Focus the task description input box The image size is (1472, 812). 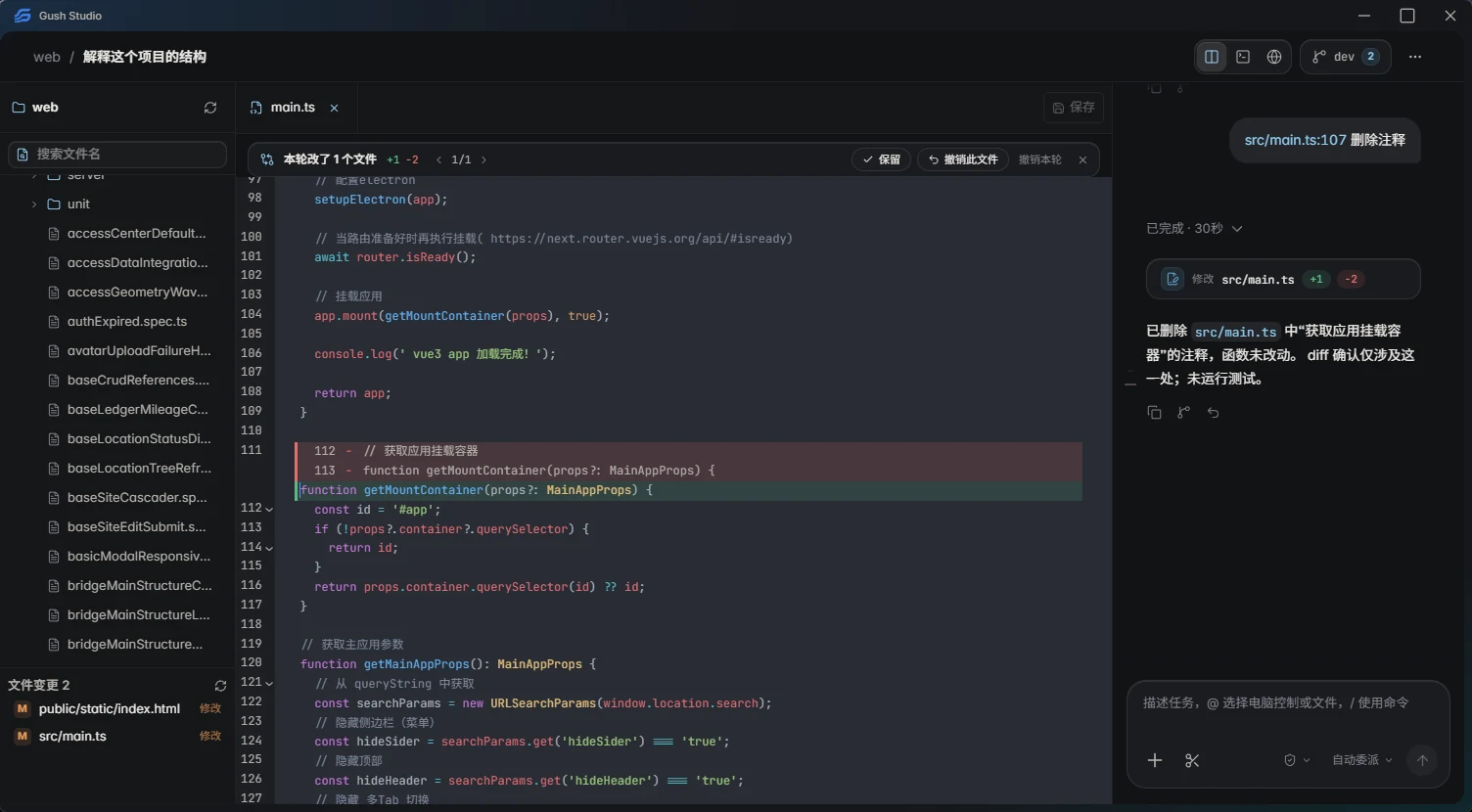point(1288,702)
